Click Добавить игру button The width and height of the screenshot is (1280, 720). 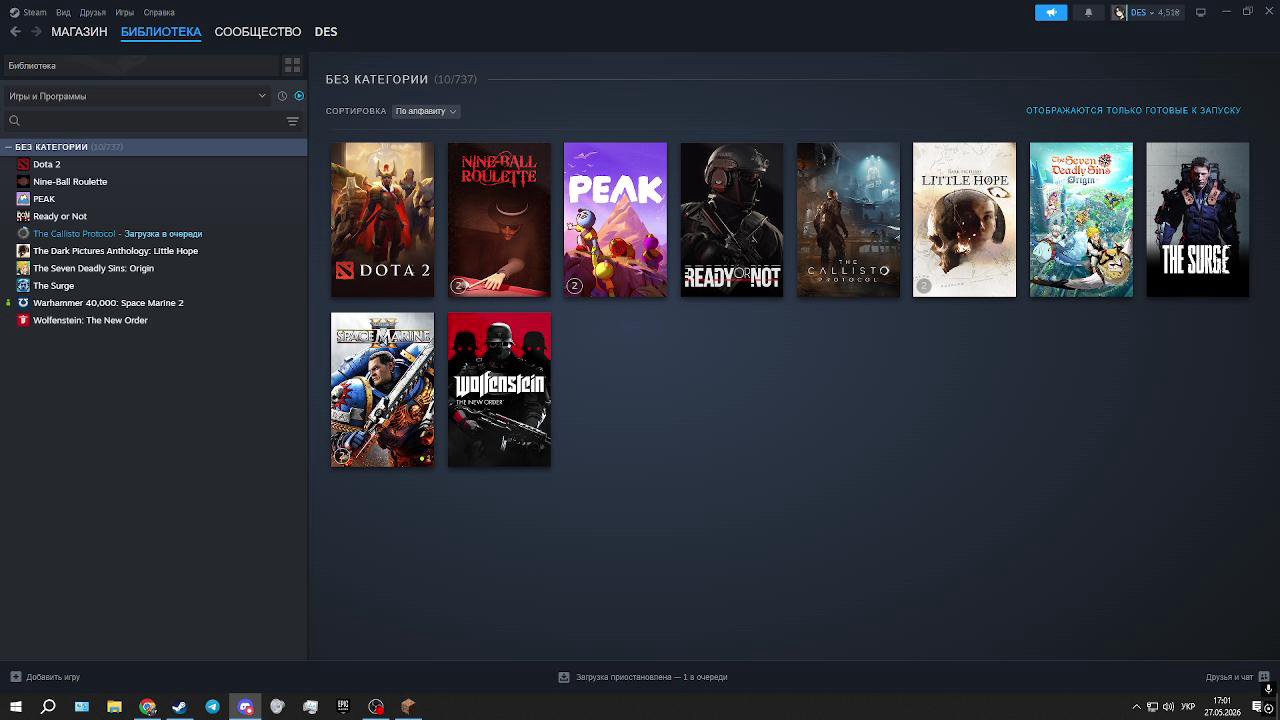pyautogui.click(x=44, y=677)
